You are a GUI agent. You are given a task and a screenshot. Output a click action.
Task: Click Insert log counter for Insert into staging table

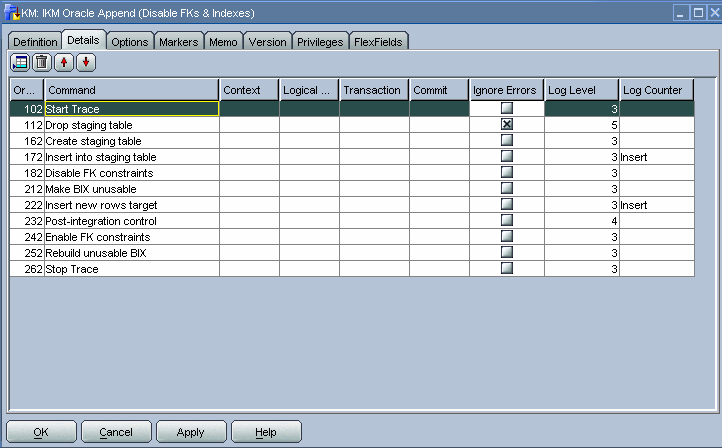(657, 157)
